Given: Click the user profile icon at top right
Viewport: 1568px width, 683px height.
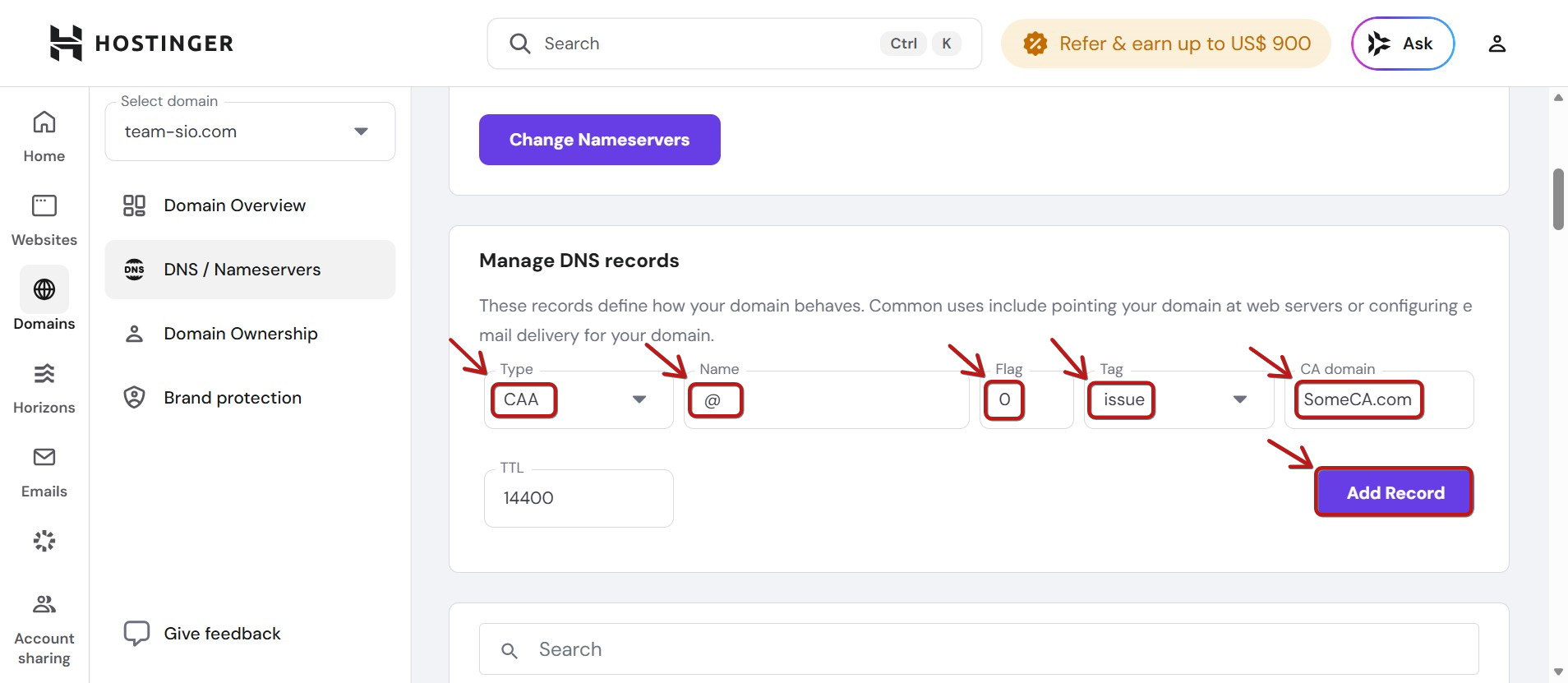Looking at the screenshot, I should pyautogui.click(x=1497, y=44).
